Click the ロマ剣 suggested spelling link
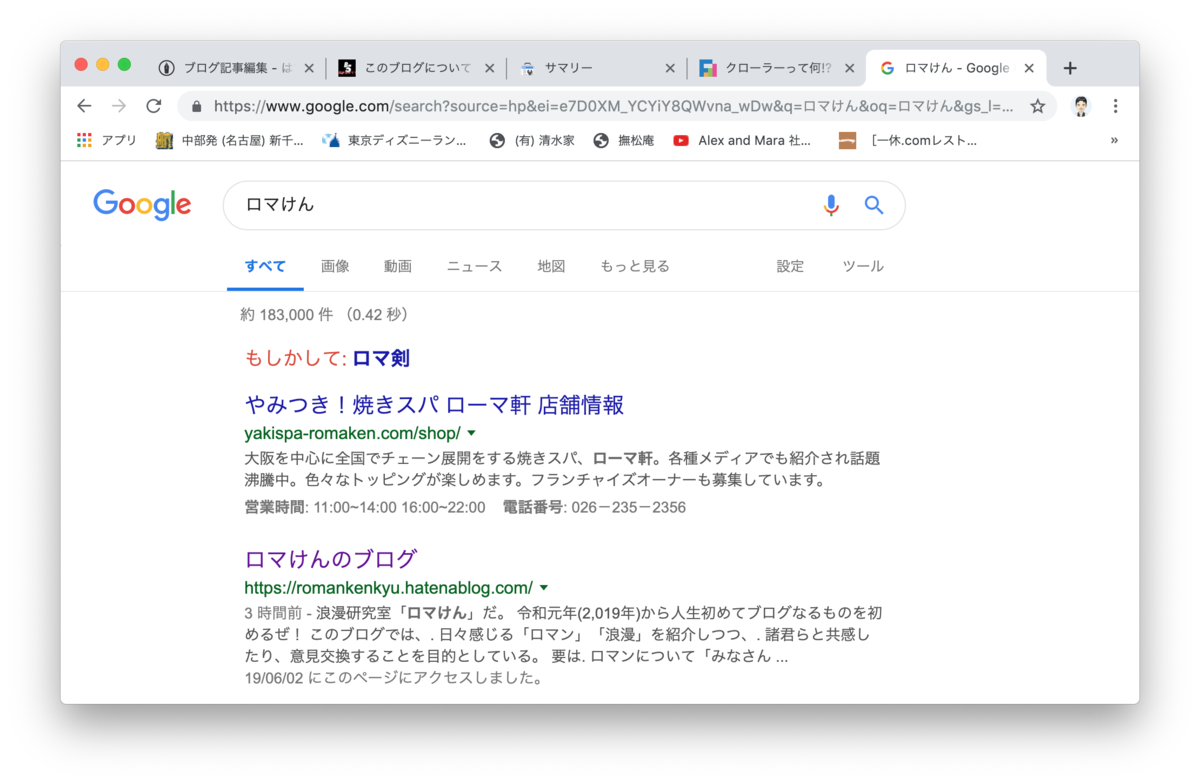This screenshot has height=784, width=1200. pos(381,358)
